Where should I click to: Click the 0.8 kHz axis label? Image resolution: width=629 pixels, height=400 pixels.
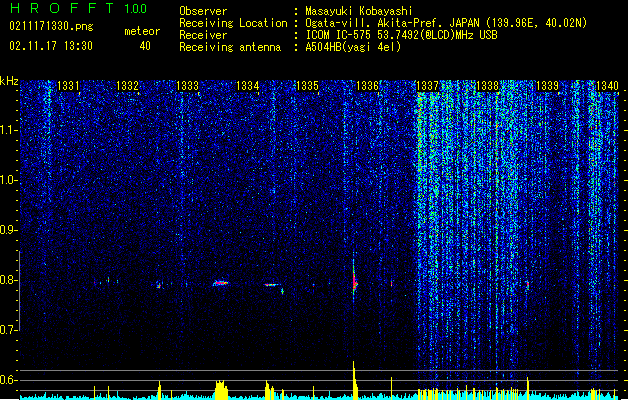click(9, 280)
